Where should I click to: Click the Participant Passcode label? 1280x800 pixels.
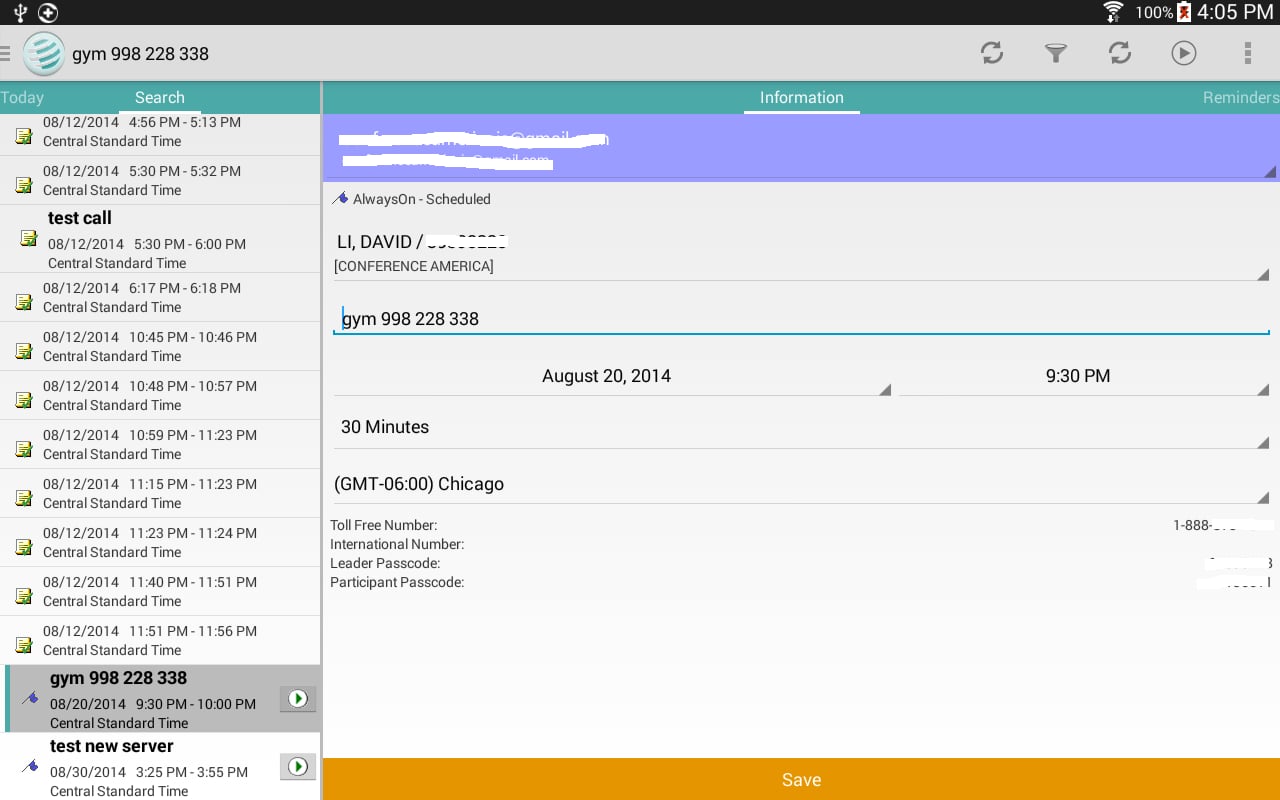[x=397, y=582]
